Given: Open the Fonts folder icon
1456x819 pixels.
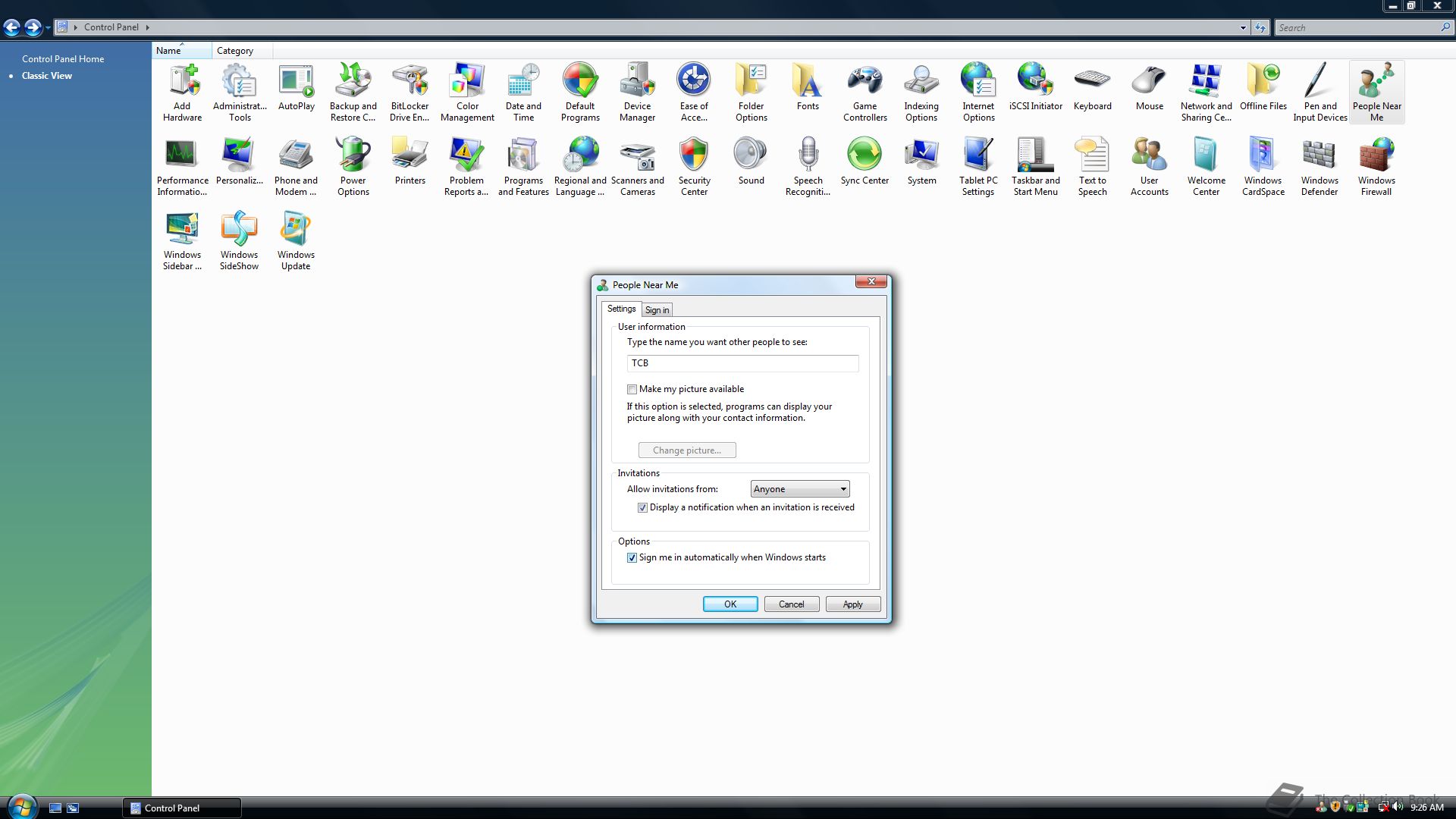Looking at the screenshot, I should (808, 87).
